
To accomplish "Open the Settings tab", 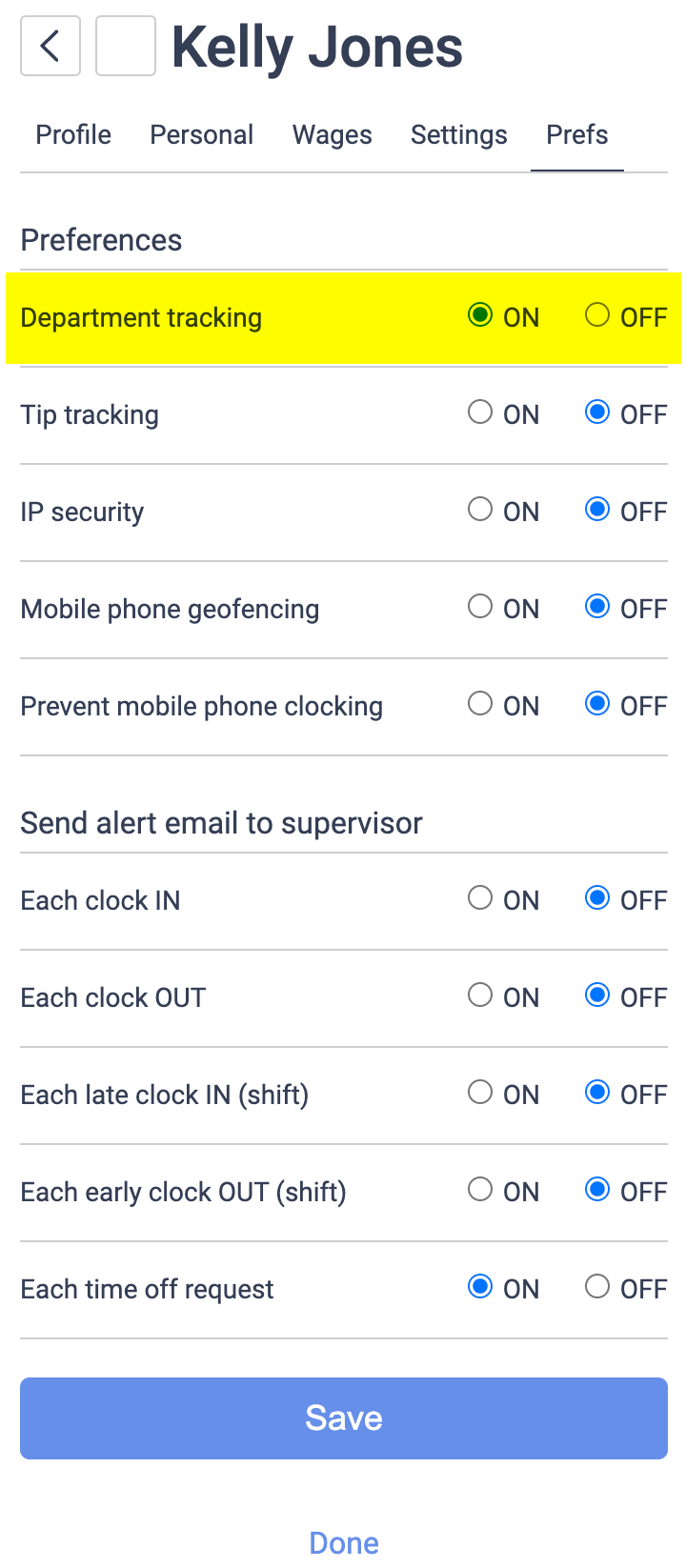I will (x=458, y=135).
